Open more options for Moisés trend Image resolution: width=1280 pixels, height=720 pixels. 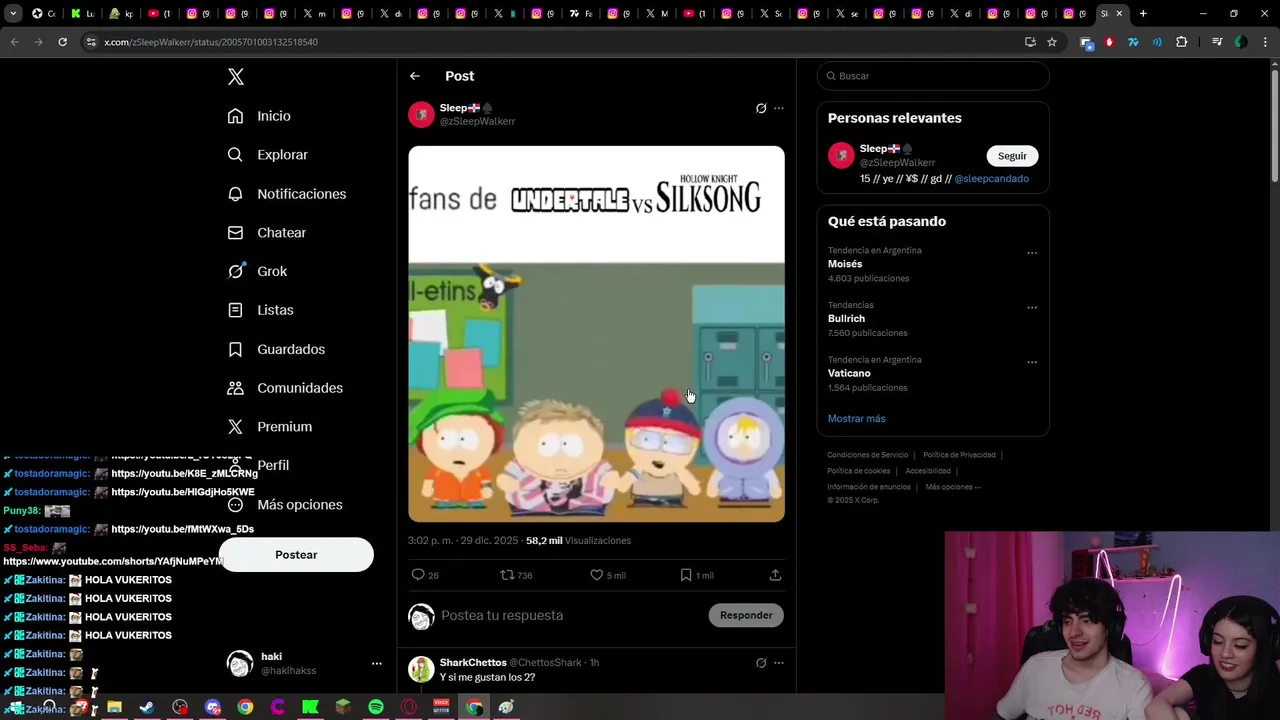pyautogui.click(x=1032, y=253)
